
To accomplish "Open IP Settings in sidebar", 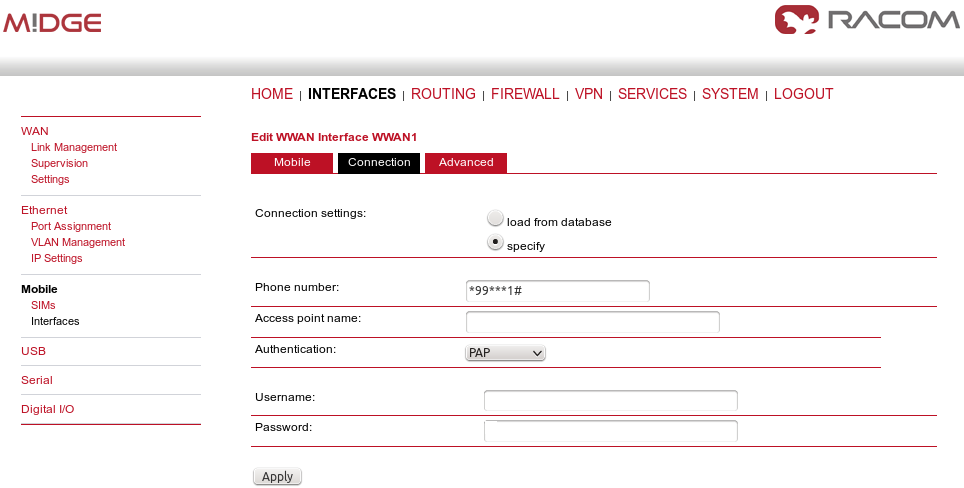I will 57,258.
